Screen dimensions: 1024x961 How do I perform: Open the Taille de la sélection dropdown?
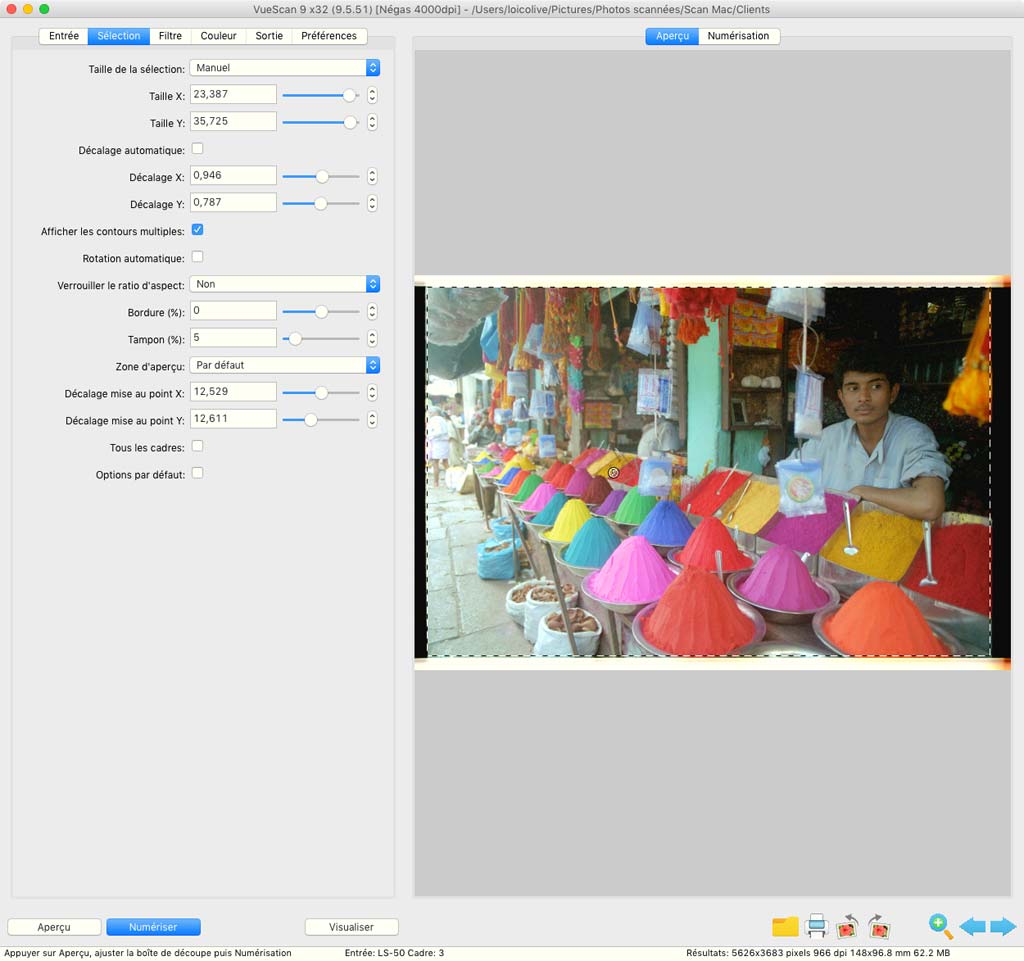pos(285,68)
